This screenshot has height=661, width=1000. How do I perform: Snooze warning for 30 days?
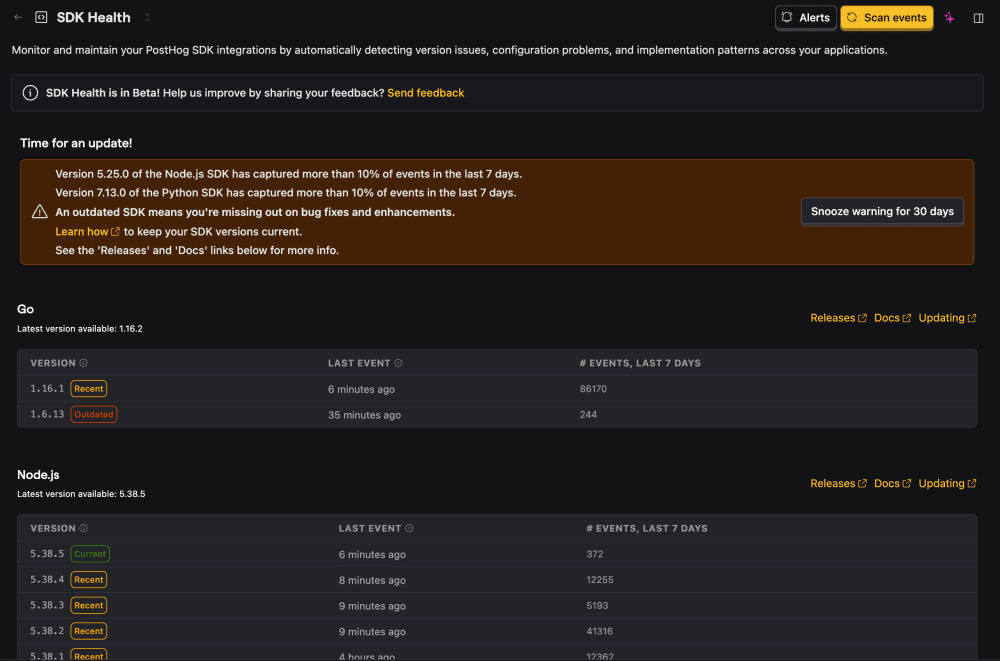click(x=882, y=211)
